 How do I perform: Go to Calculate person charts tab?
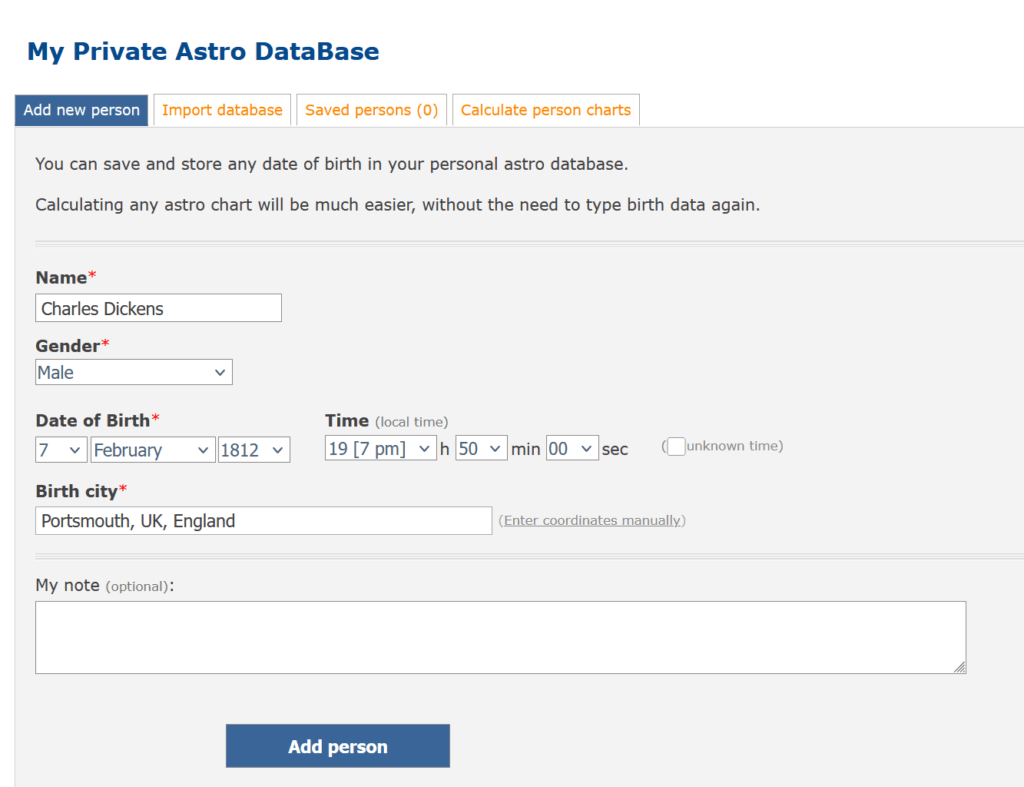click(x=545, y=110)
